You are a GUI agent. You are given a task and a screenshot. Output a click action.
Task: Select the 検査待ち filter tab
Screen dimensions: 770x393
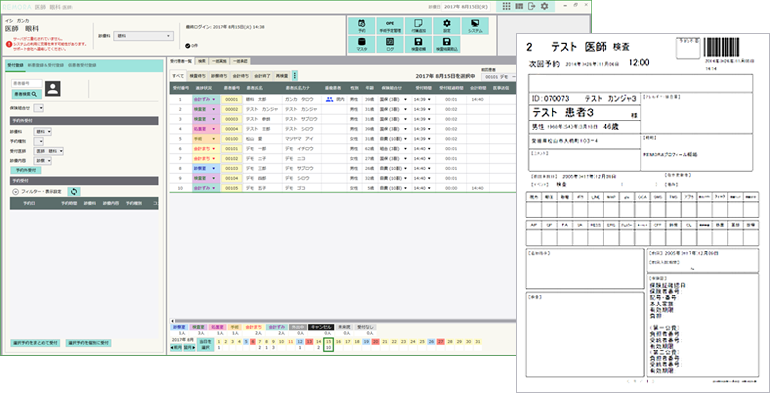(197, 76)
